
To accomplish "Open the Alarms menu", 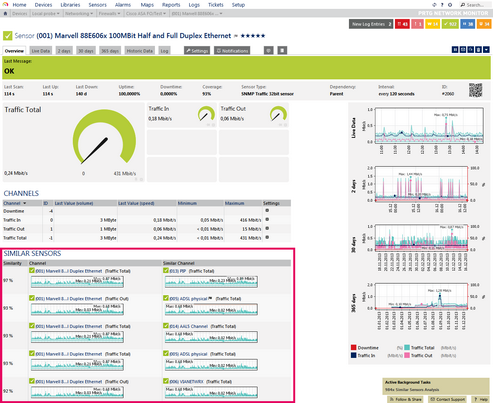I will pos(123,5).
